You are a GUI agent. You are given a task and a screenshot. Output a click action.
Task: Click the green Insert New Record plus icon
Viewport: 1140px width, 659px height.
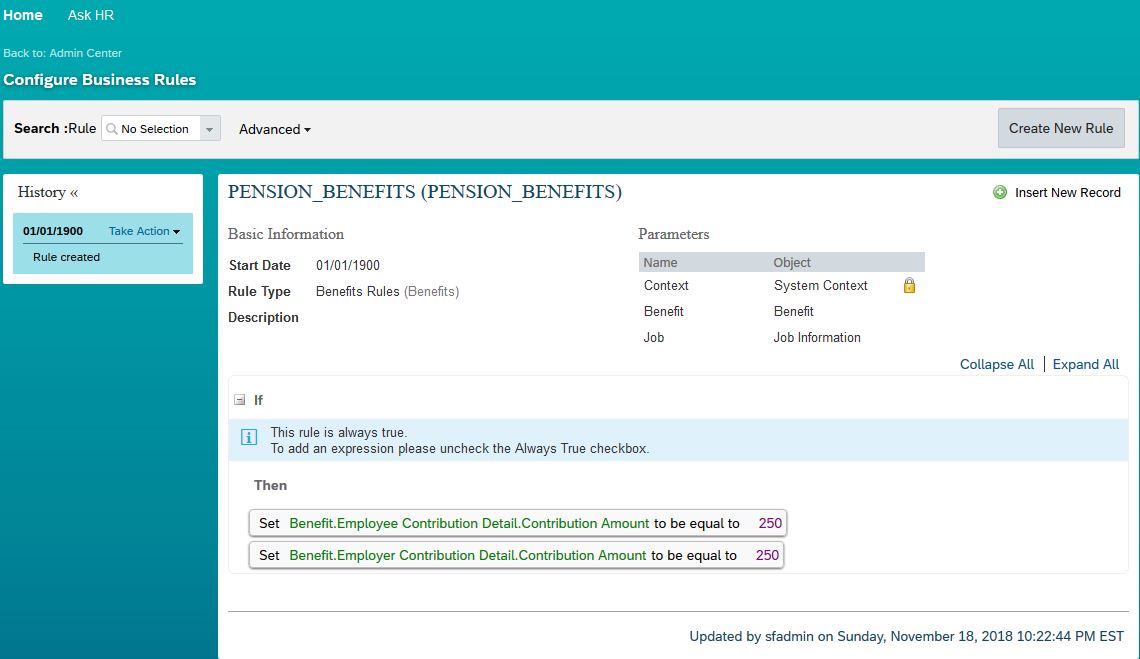[1000, 192]
